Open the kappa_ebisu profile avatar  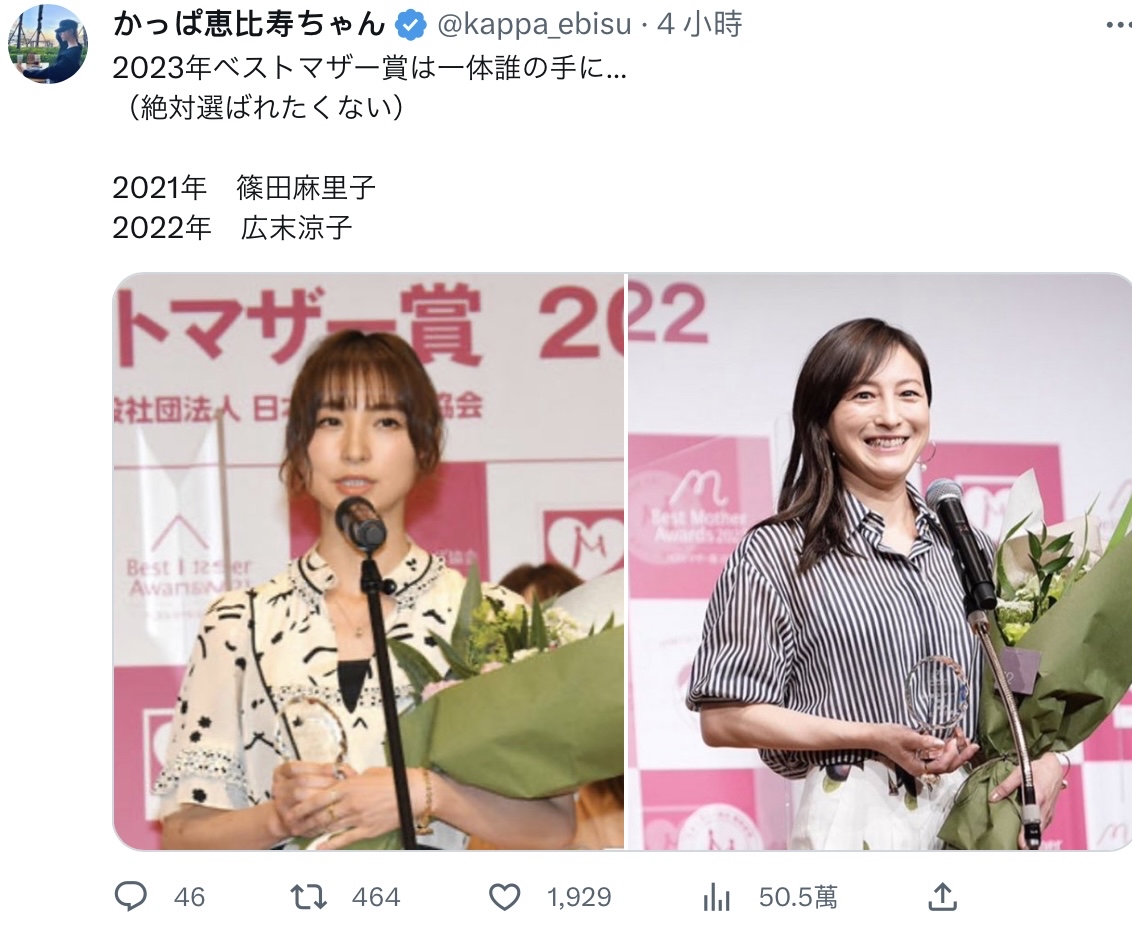click(48, 43)
